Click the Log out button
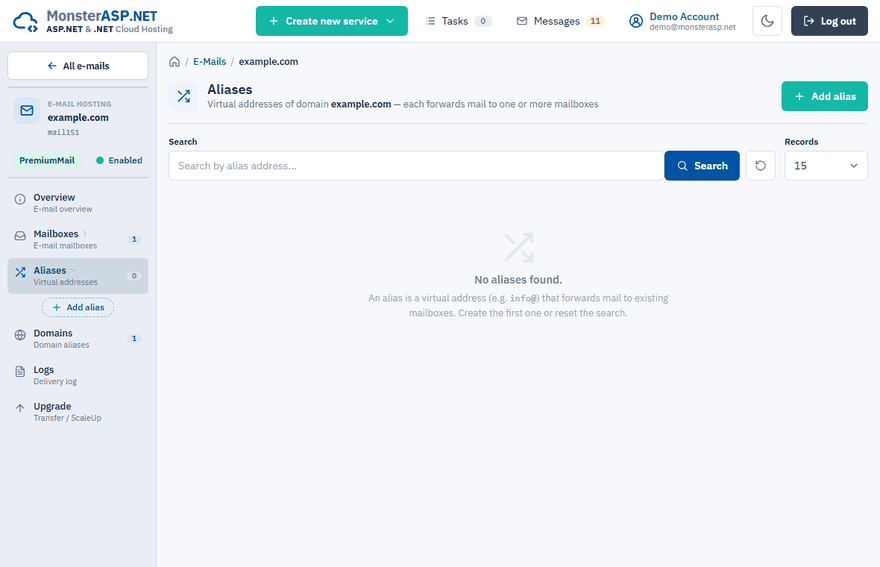This screenshot has height=567, width=880. [829, 21]
